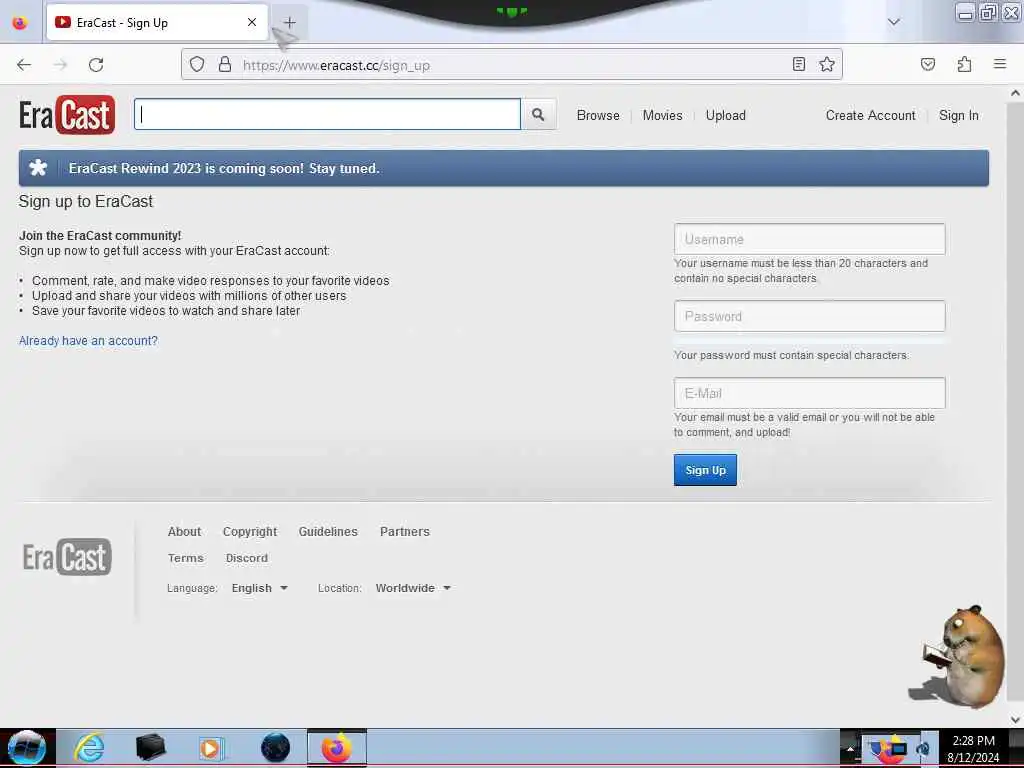Close the EraCast - Sign Up tab
The width and height of the screenshot is (1024, 768).
pyautogui.click(x=251, y=22)
